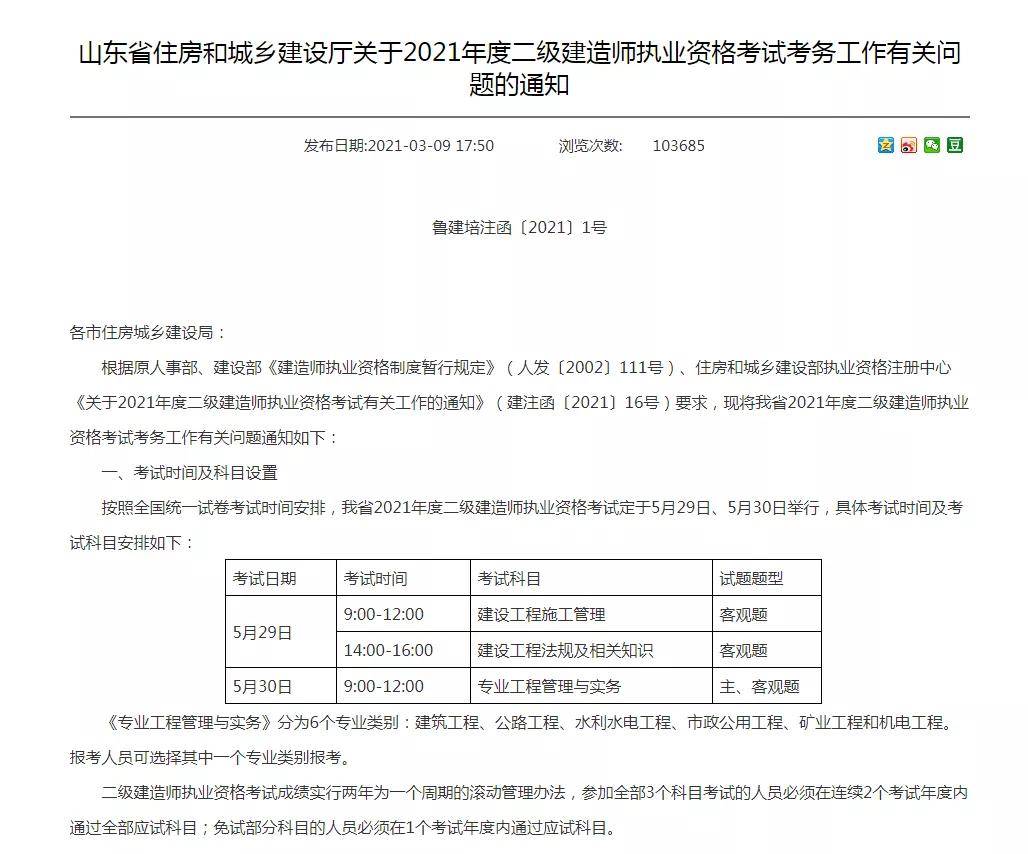The height and width of the screenshot is (854, 1028).
Task: Share the notice to QQ Zone
Action: 886,145
